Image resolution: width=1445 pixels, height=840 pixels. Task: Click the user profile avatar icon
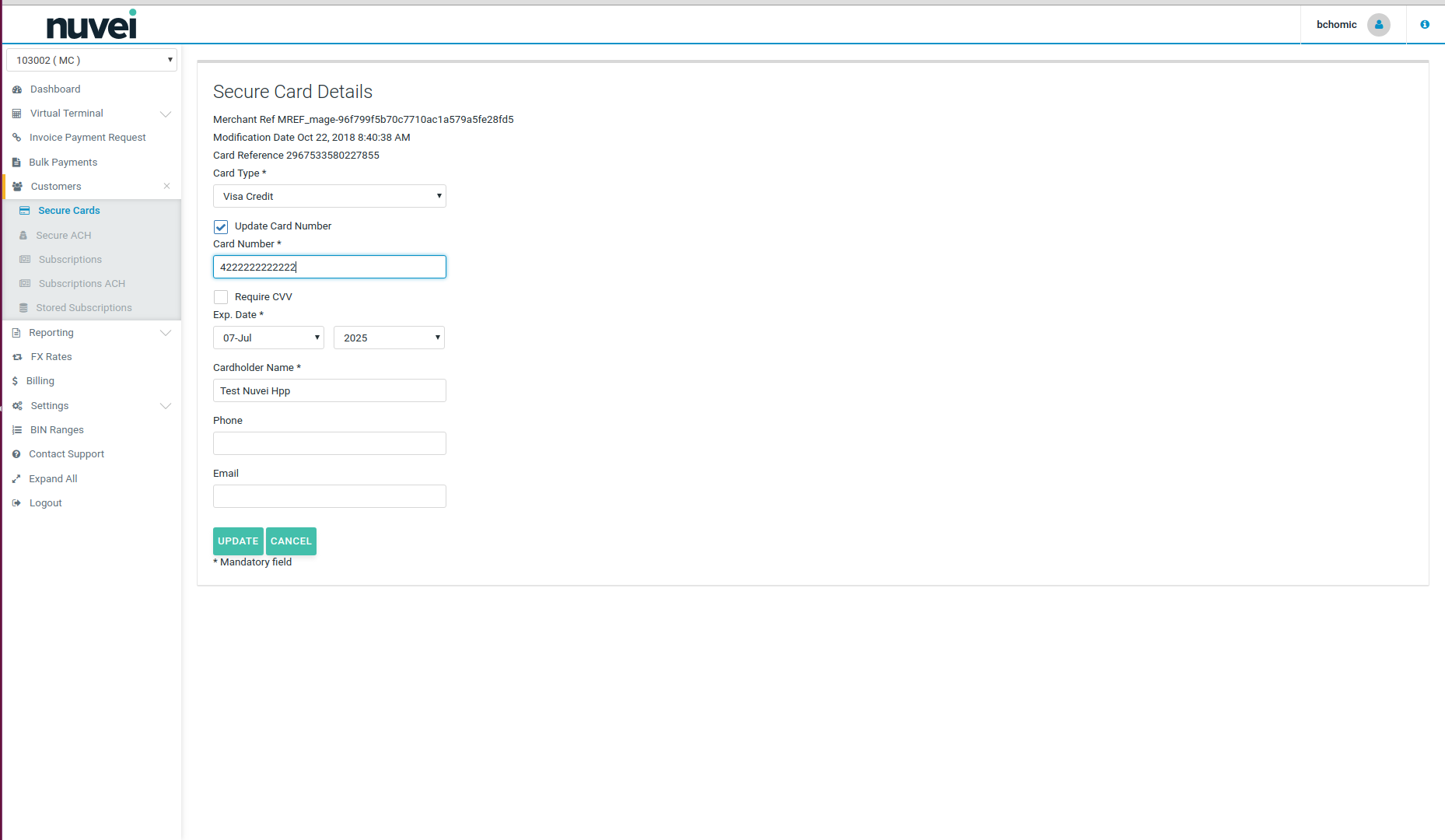click(1378, 25)
